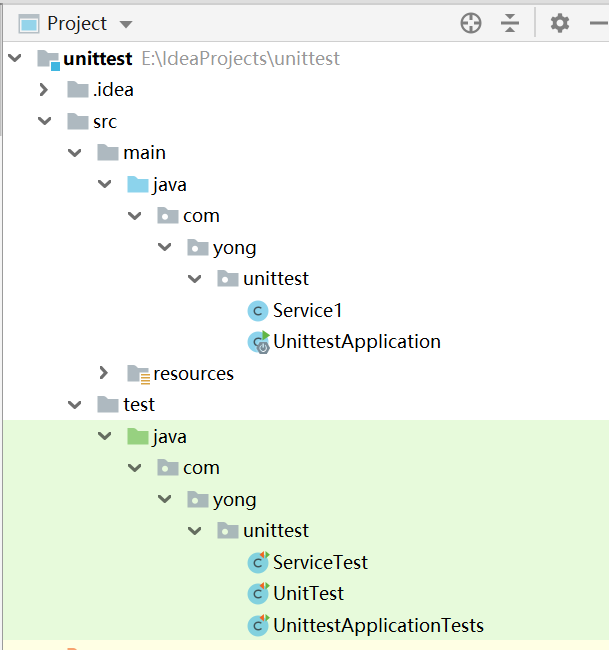
Task: Select UnitTest class in the tree
Action: tap(308, 594)
